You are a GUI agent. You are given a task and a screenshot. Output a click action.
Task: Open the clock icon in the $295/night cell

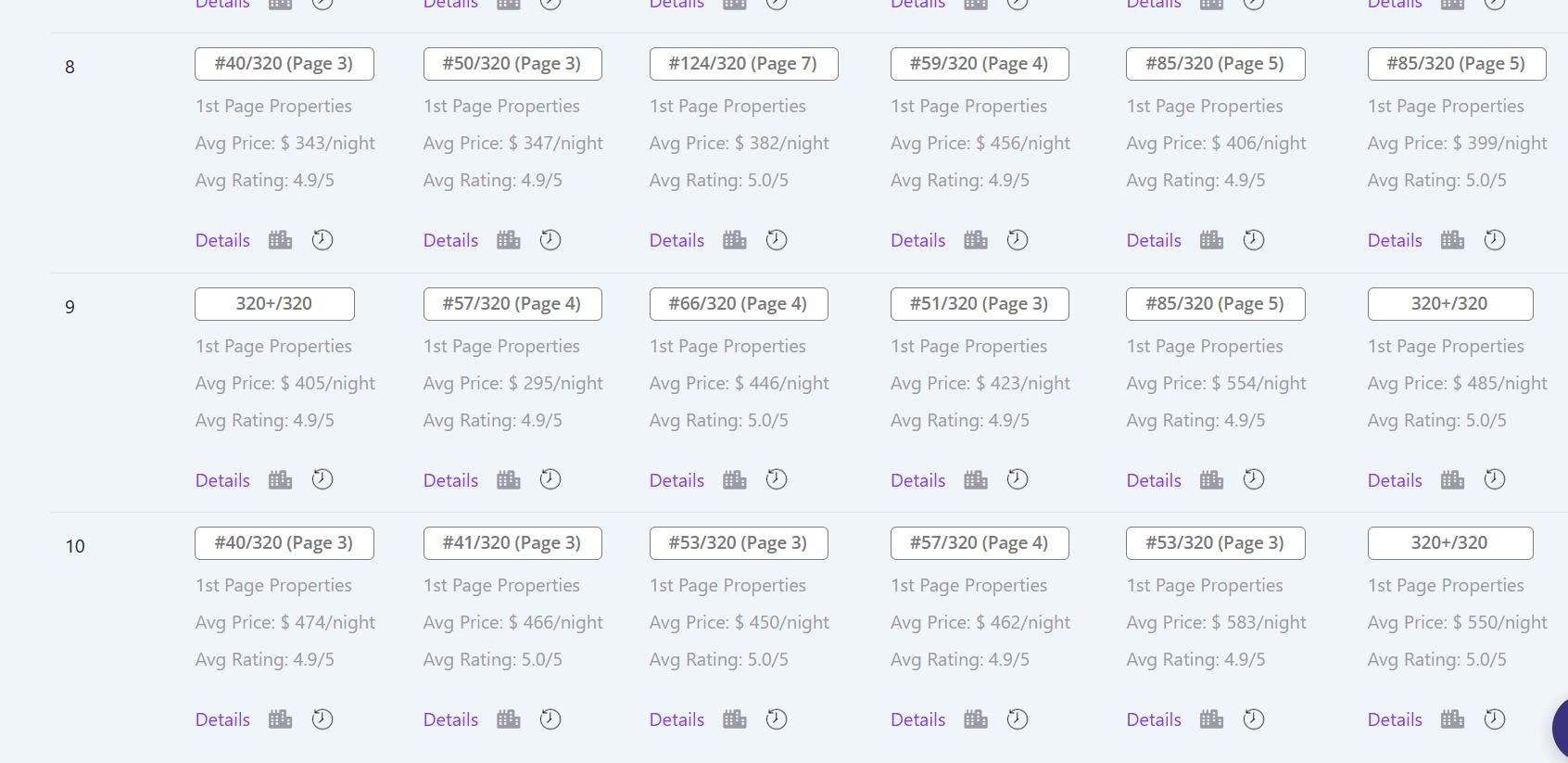point(550,479)
